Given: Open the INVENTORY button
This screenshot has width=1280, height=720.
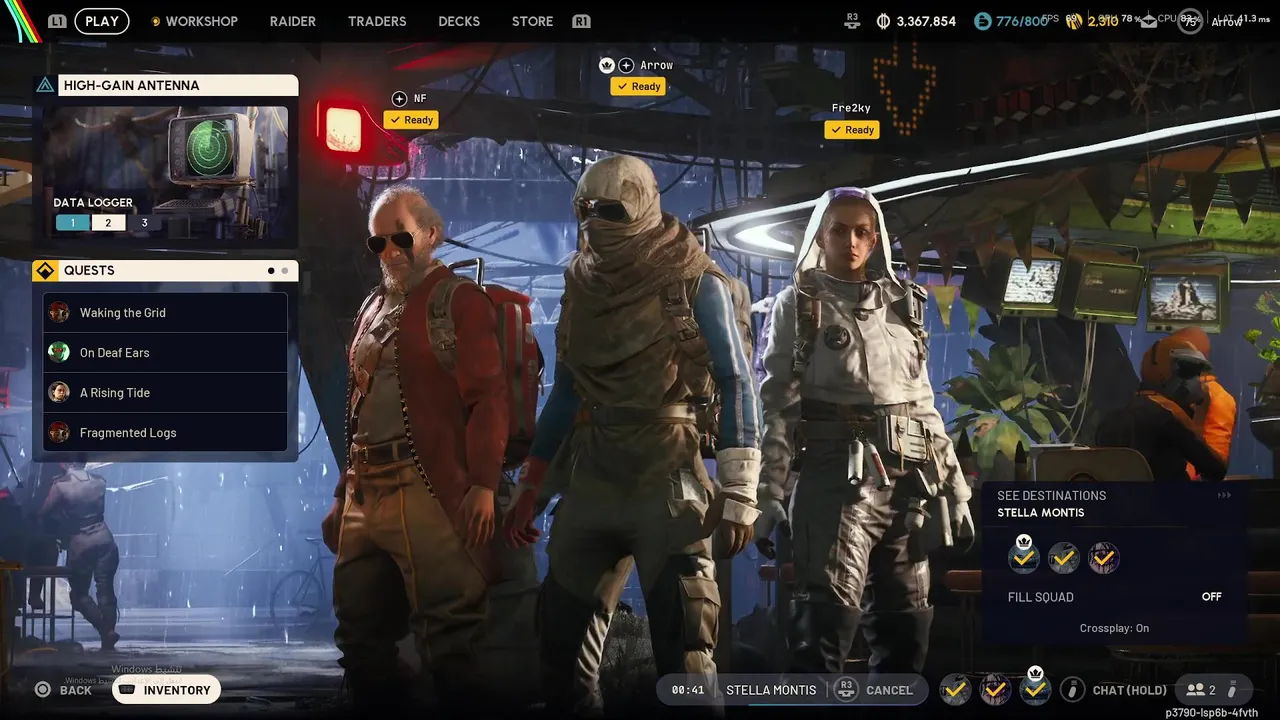Looking at the screenshot, I should [x=166, y=690].
